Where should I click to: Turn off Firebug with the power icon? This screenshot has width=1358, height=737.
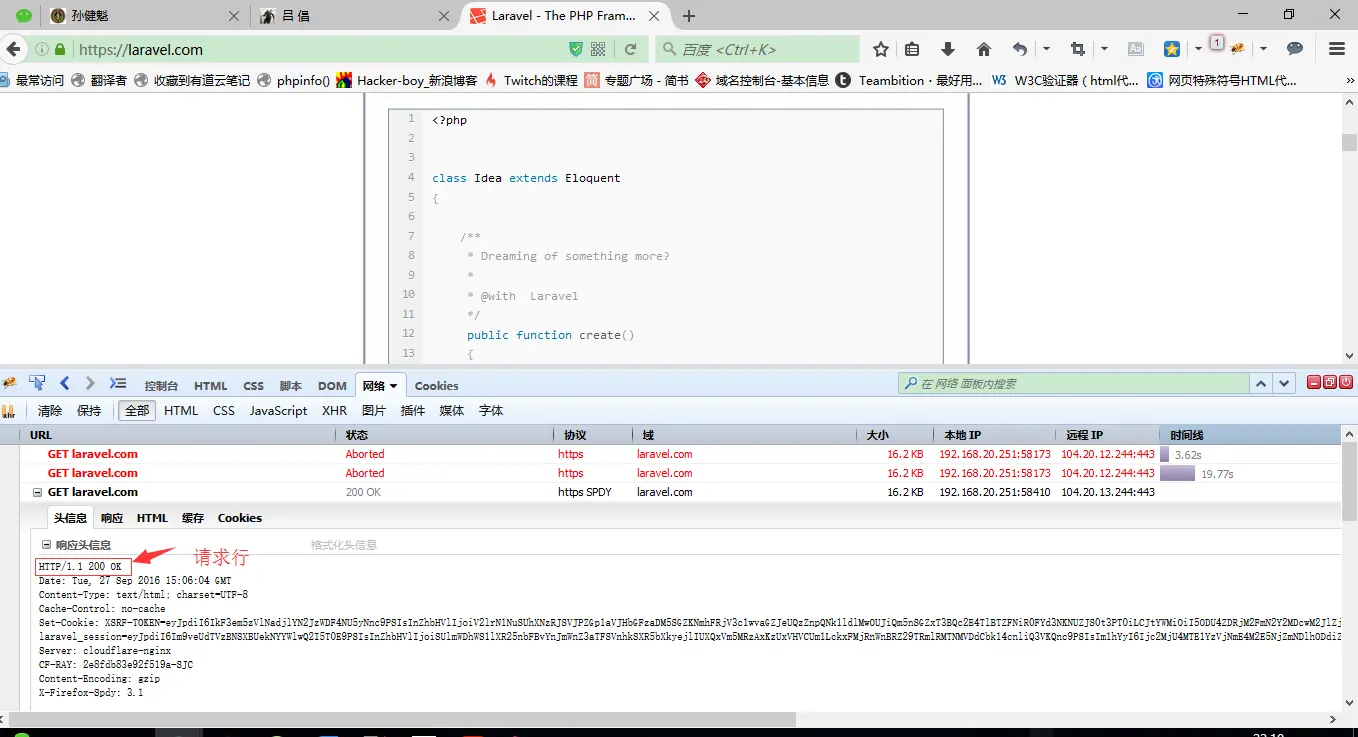(x=1346, y=382)
